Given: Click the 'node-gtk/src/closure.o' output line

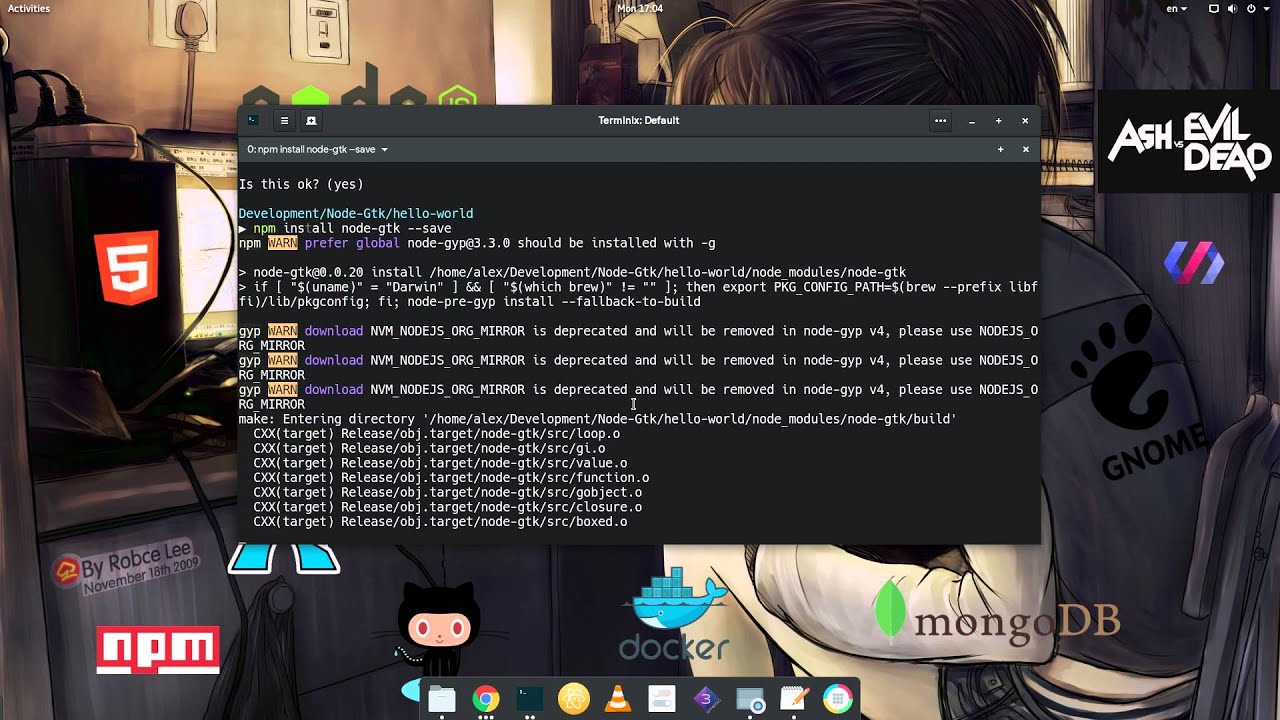Looking at the screenshot, I should point(448,507).
